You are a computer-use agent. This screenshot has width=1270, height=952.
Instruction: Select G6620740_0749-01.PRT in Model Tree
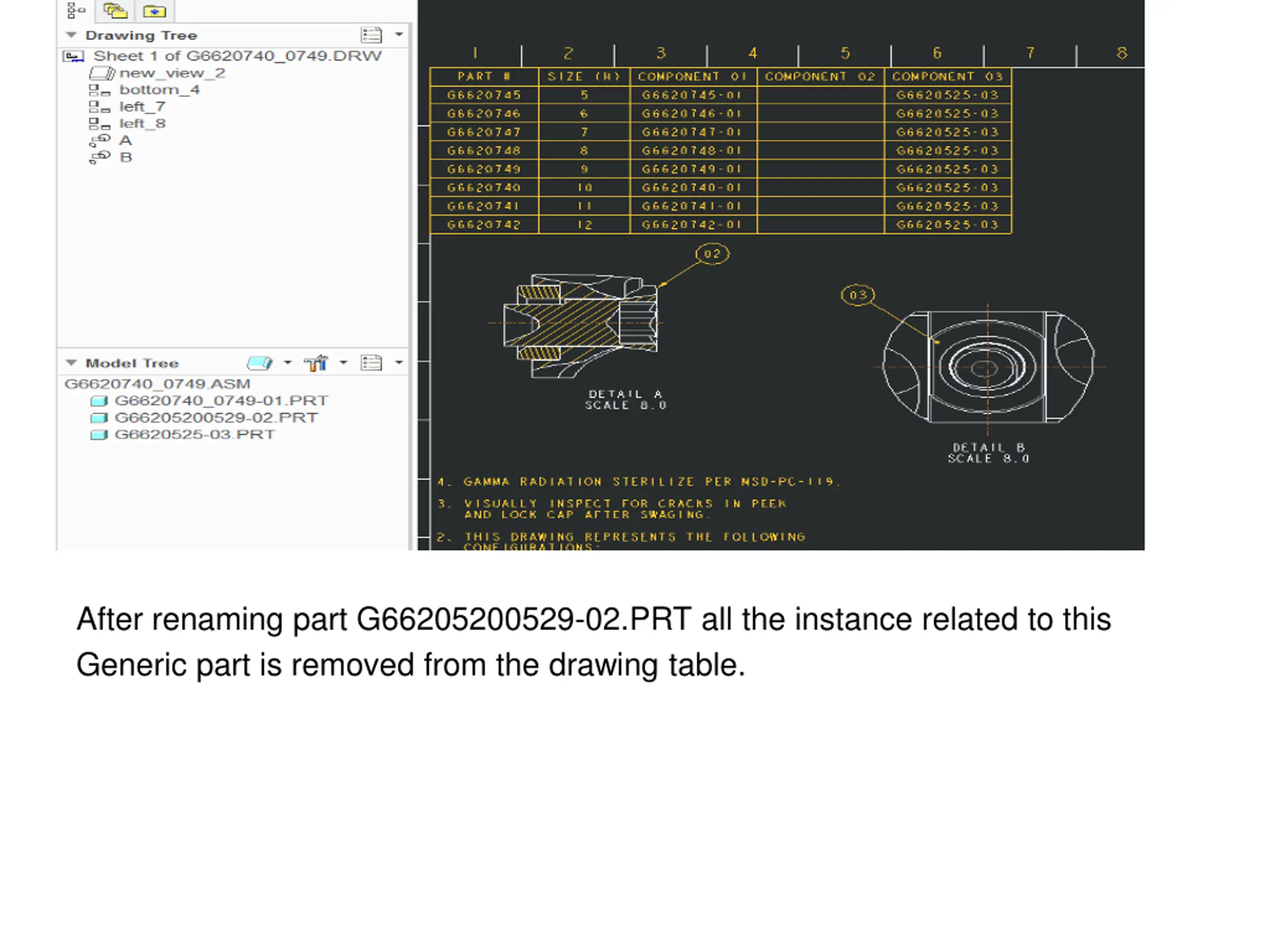tap(221, 401)
